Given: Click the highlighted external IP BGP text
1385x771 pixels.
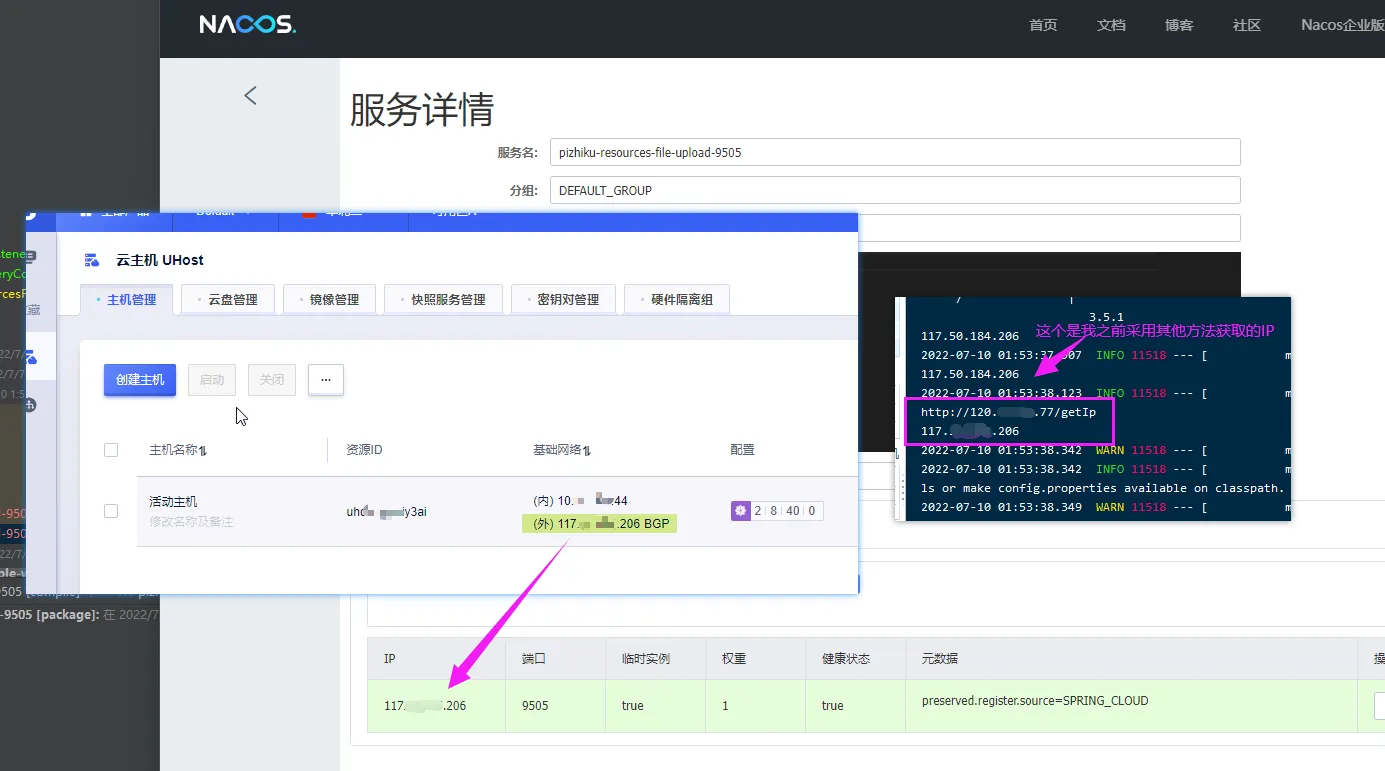Looking at the screenshot, I should (x=599, y=523).
